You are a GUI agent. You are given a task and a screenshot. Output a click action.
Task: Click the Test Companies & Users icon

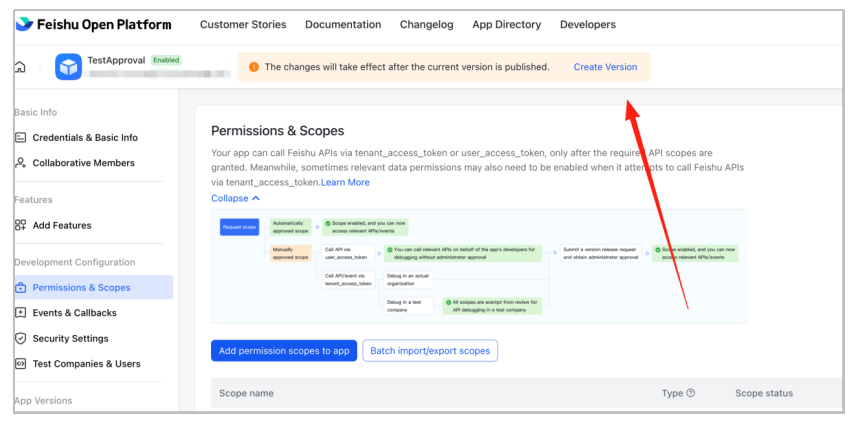click(21, 364)
